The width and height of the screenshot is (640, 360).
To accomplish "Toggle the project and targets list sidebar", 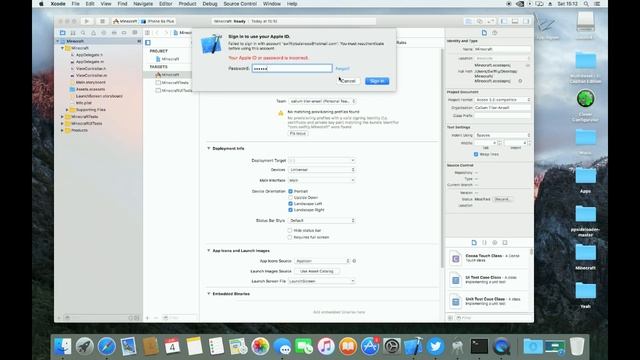I will click(148, 42).
